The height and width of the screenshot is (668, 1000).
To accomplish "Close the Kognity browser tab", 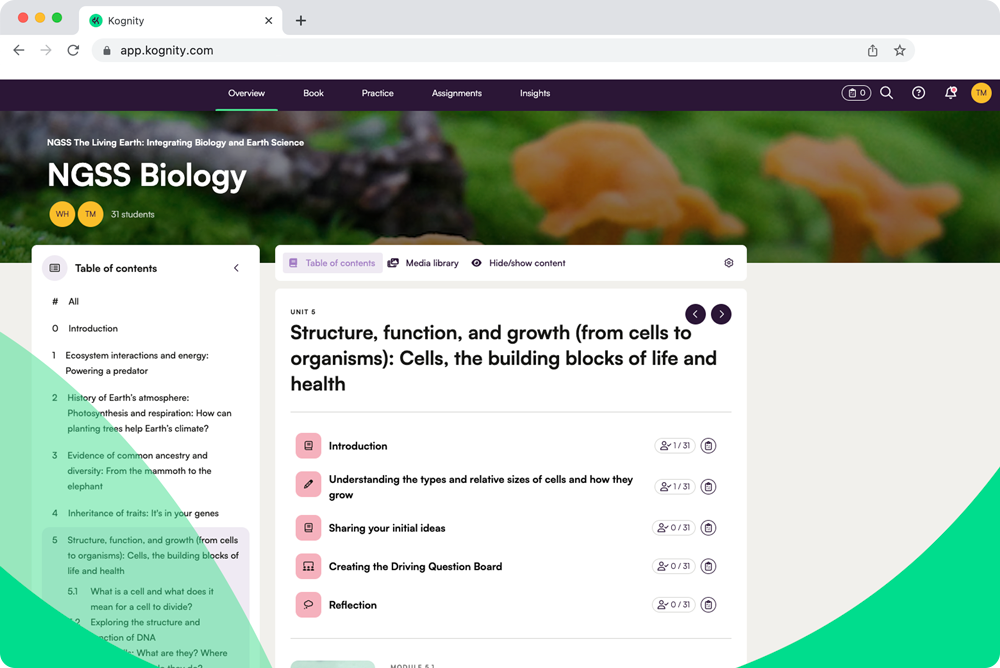I will click(268, 20).
